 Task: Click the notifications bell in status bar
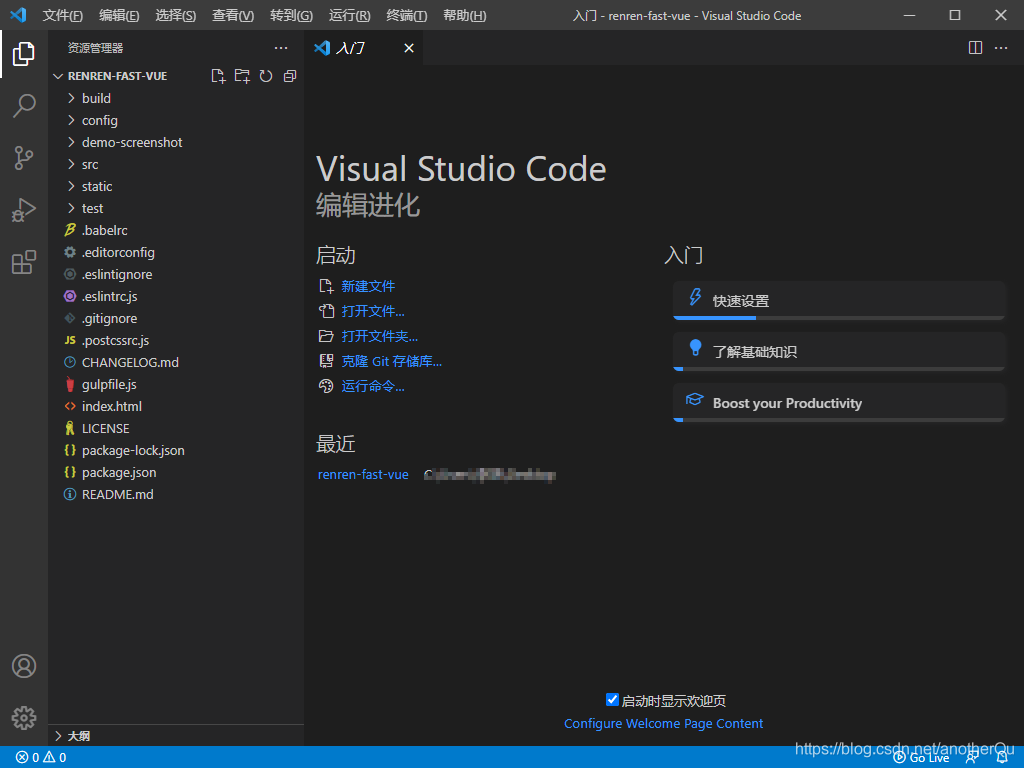click(x=1002, y=758)
